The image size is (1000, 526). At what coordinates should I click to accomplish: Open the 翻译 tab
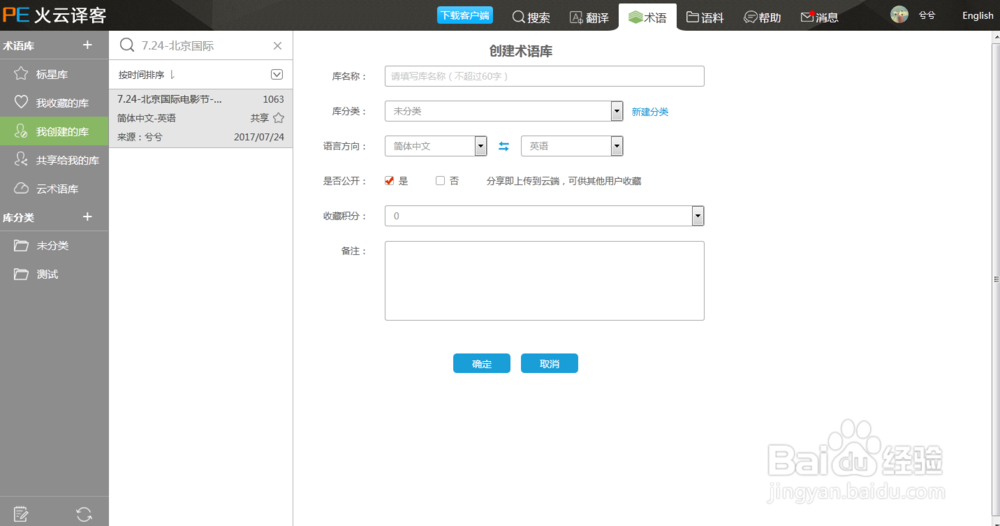pyautogui.click(x=589, y=17)
